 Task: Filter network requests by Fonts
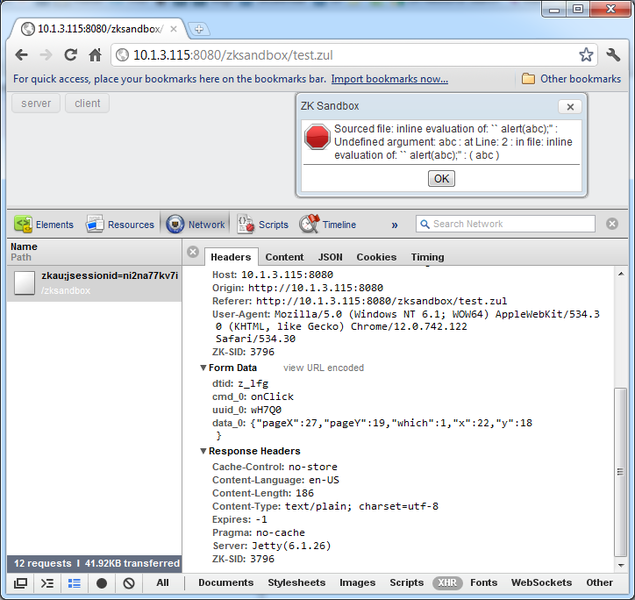pyautogui.click(x=484, y=583)
